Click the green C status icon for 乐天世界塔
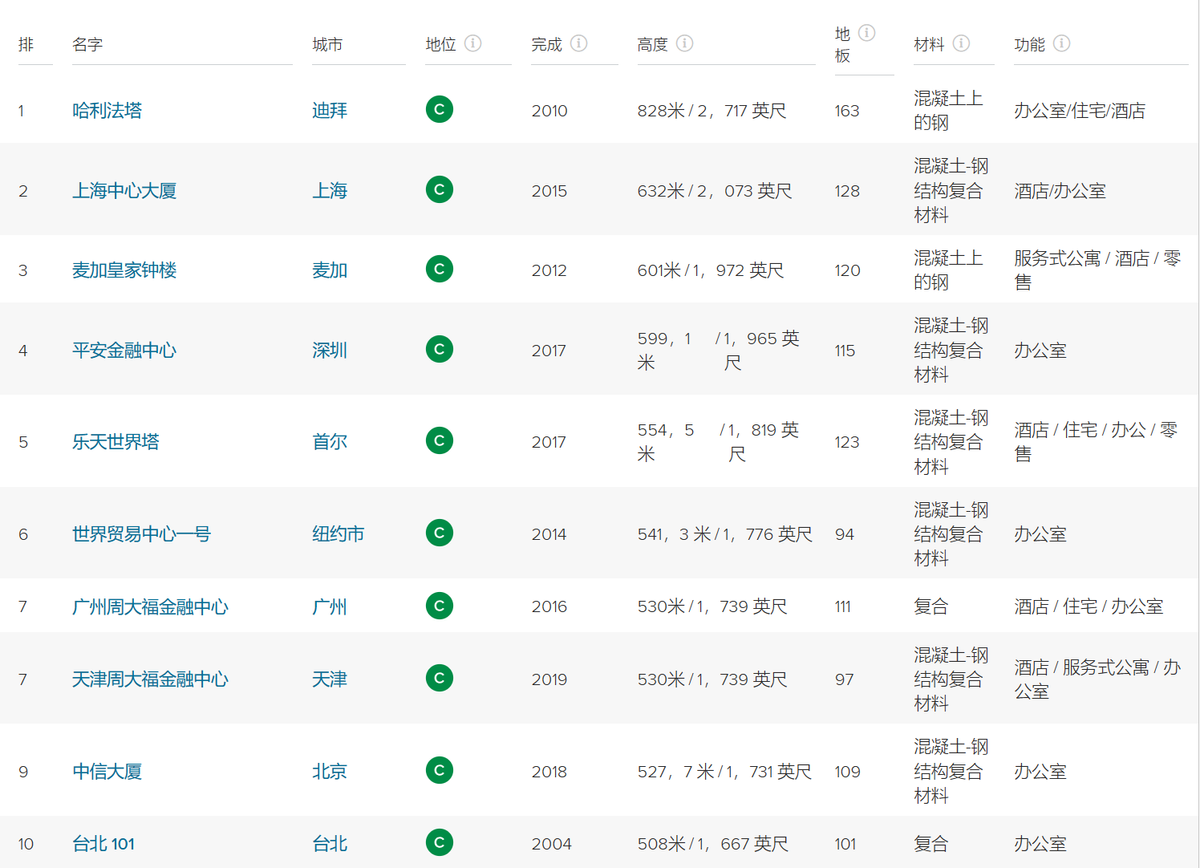The height and width of the screenshot is (868, 1200). point(439,441)
